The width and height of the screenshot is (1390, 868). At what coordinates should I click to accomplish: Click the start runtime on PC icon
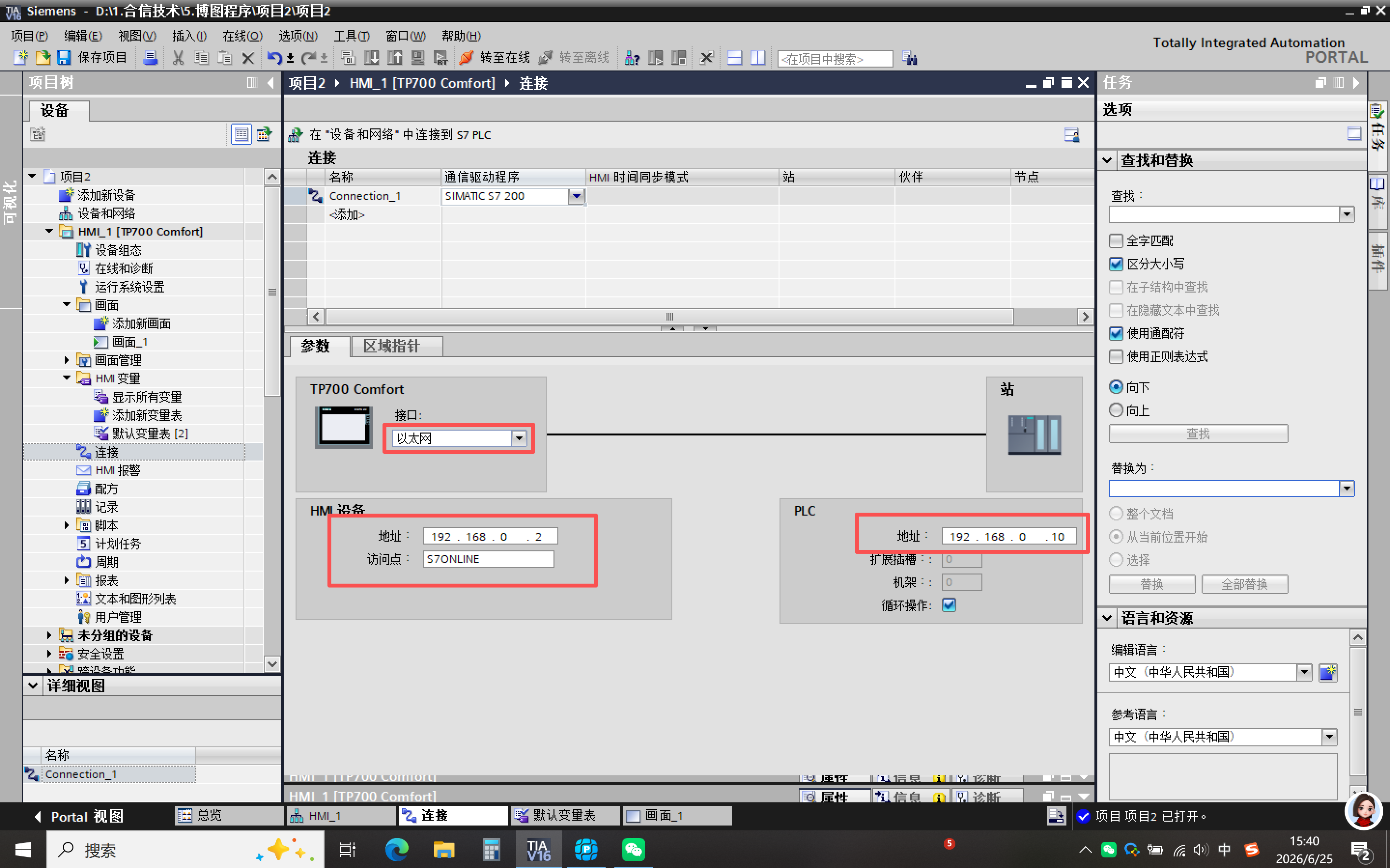click(x=440, y=57)
